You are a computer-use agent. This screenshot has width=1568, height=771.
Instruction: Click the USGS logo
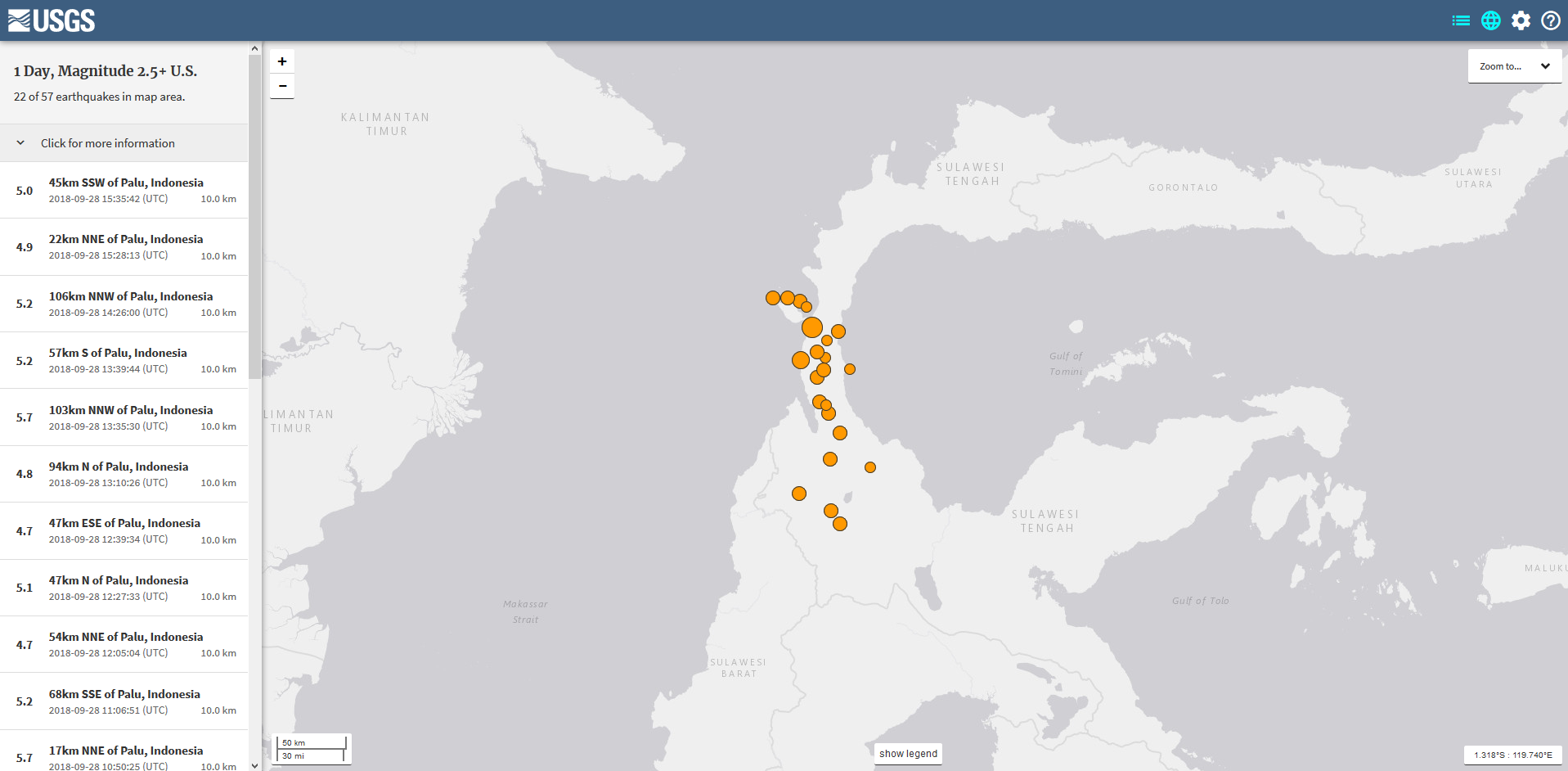click(52, 20)
